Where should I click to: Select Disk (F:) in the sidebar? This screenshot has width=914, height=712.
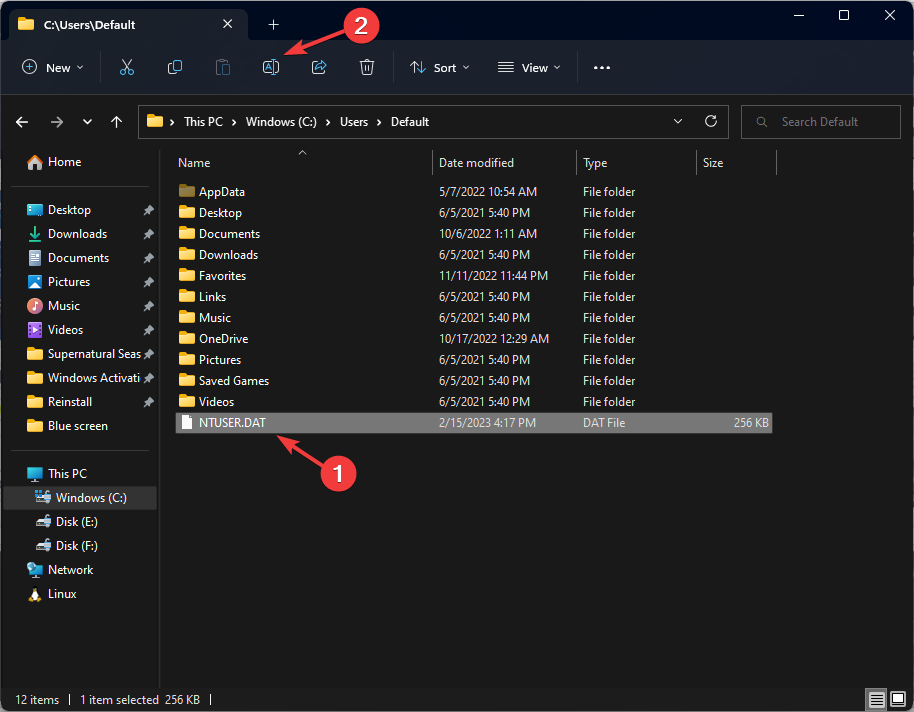click(x=66, y=546)
